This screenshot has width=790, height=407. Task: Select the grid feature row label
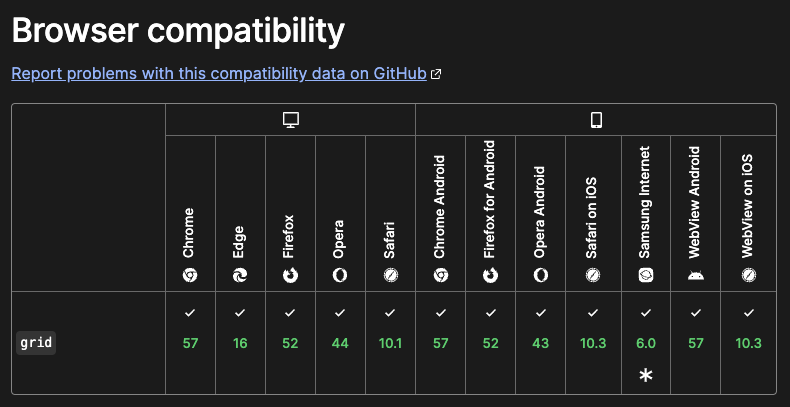36,343
